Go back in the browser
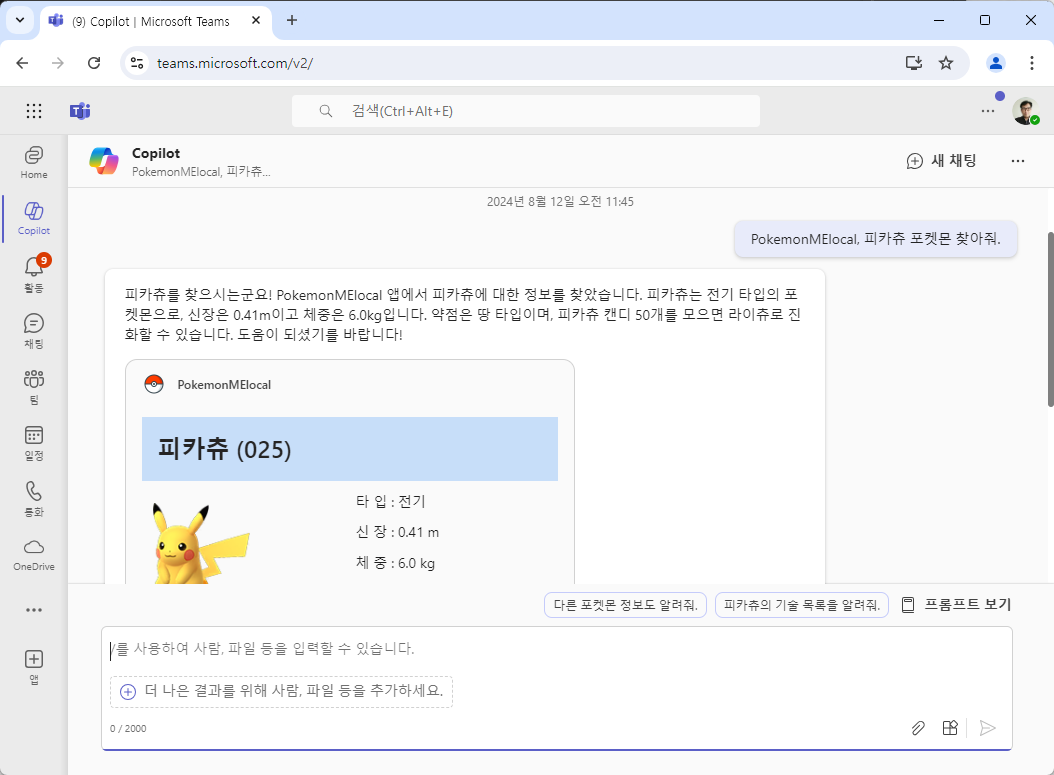The image size is (1054, 775). (22, 63)
